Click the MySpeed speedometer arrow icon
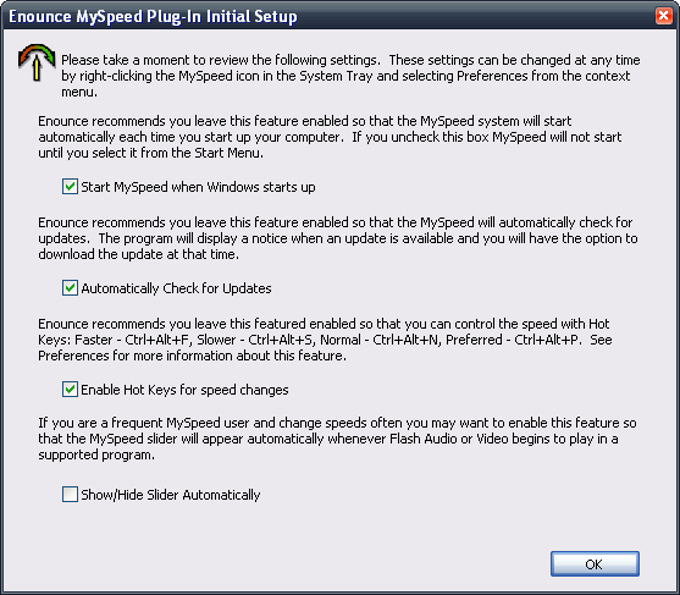This screenshot has height=595, width=680. tap(36, 62)
